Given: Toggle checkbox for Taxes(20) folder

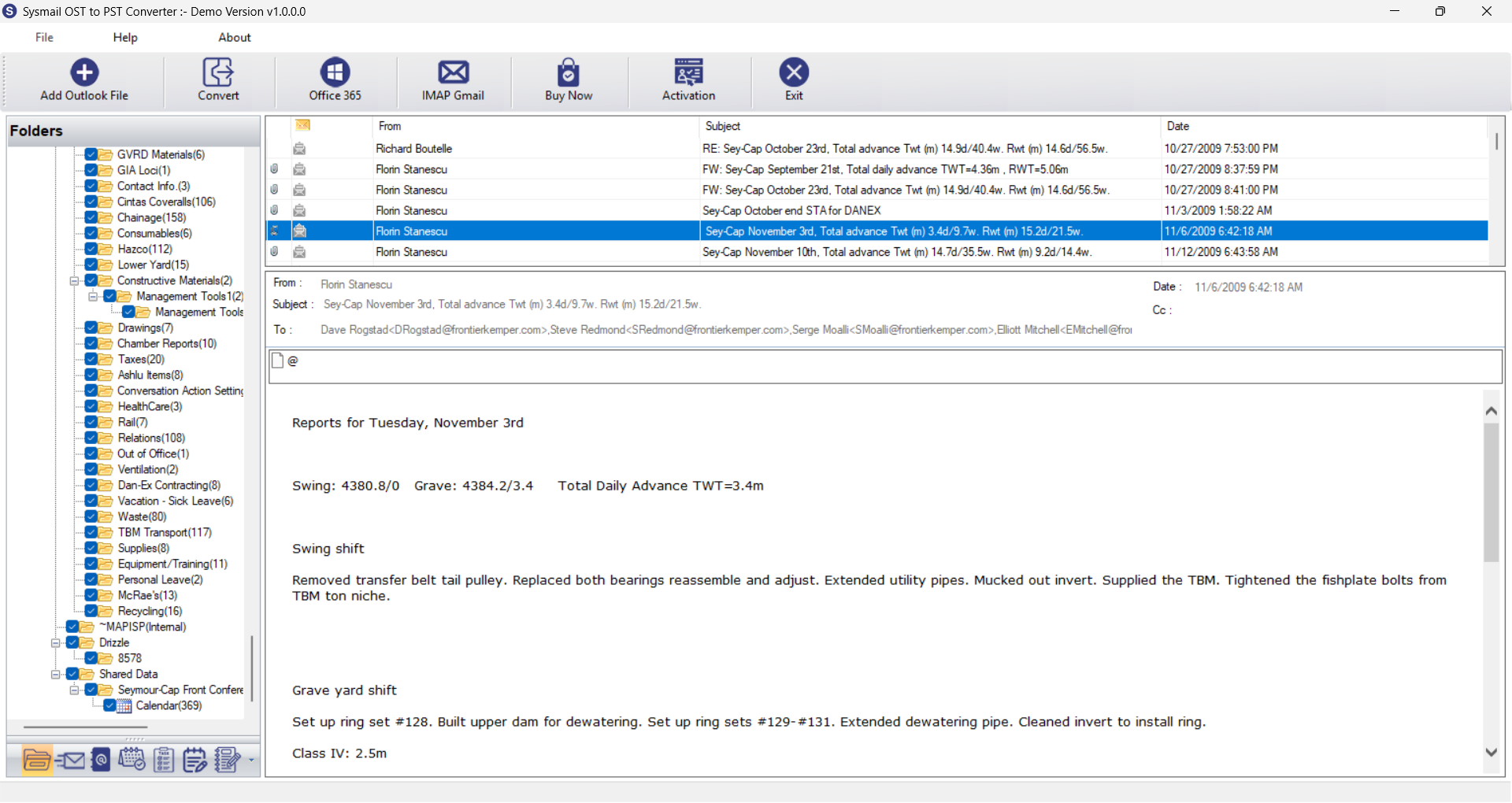Looking at the screenshot, I should [91, 359].
